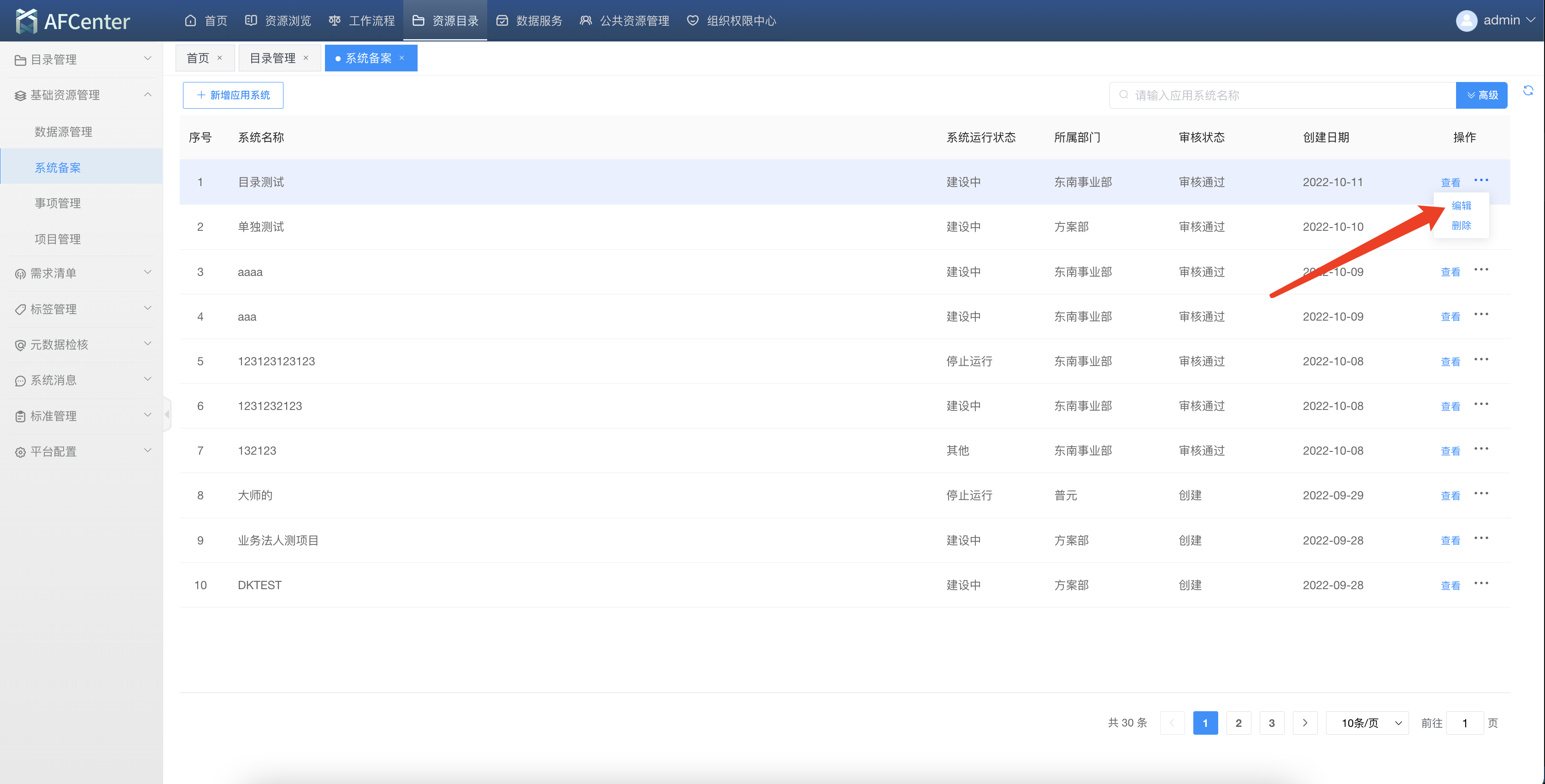Open 资源浏览 in the top navigation
This screenshot has height=784, width=1545.
(277, 21)
